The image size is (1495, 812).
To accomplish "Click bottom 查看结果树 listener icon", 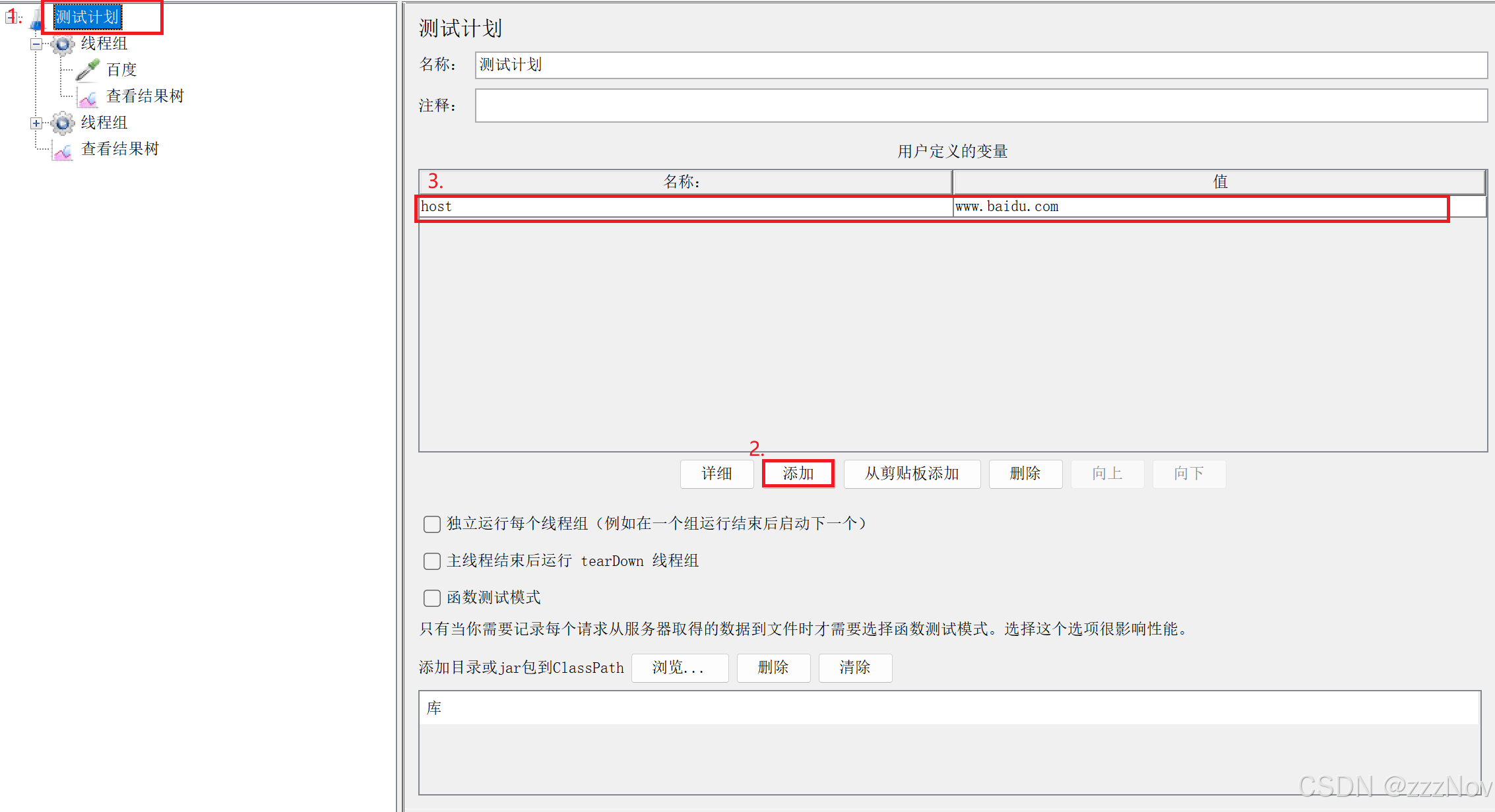I will point(63,150).
